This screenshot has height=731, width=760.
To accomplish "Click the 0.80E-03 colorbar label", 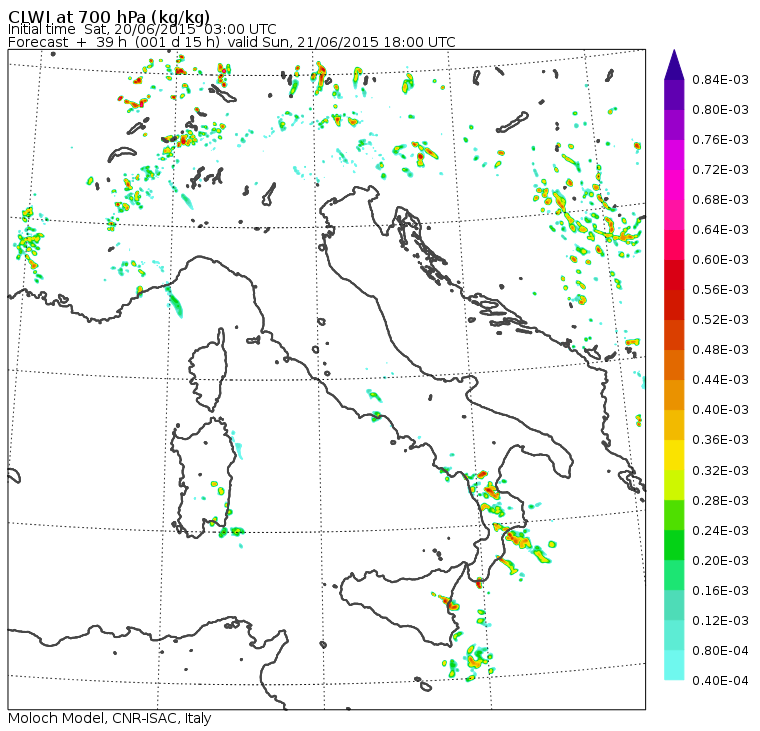I will tap(720, 110).
